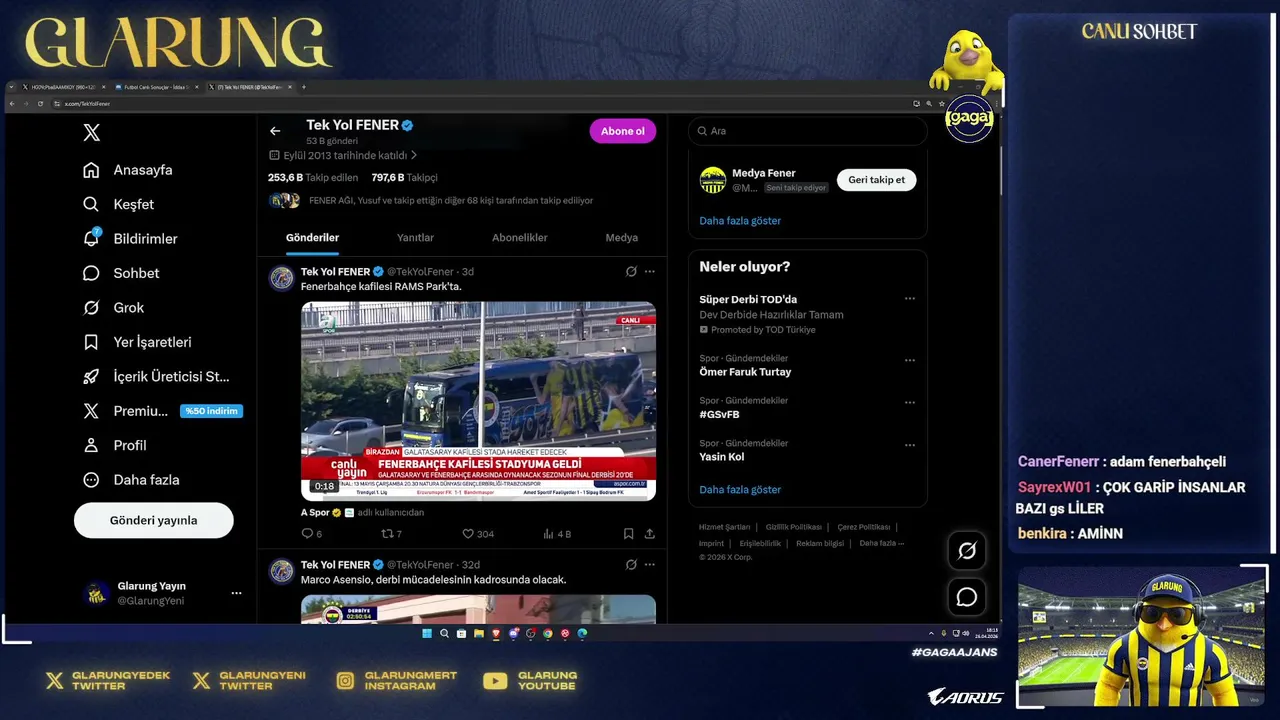Open A Spor source account link
Screen dimensions: 1280x720
pyautogui.click(x=315, y=512)
